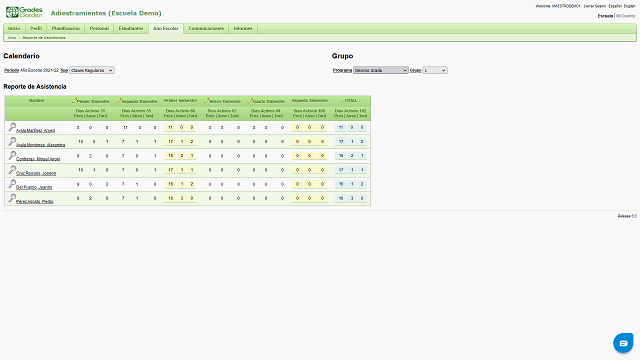
Task: Switch to the Estudiantes tab
Action: [131, 29]
